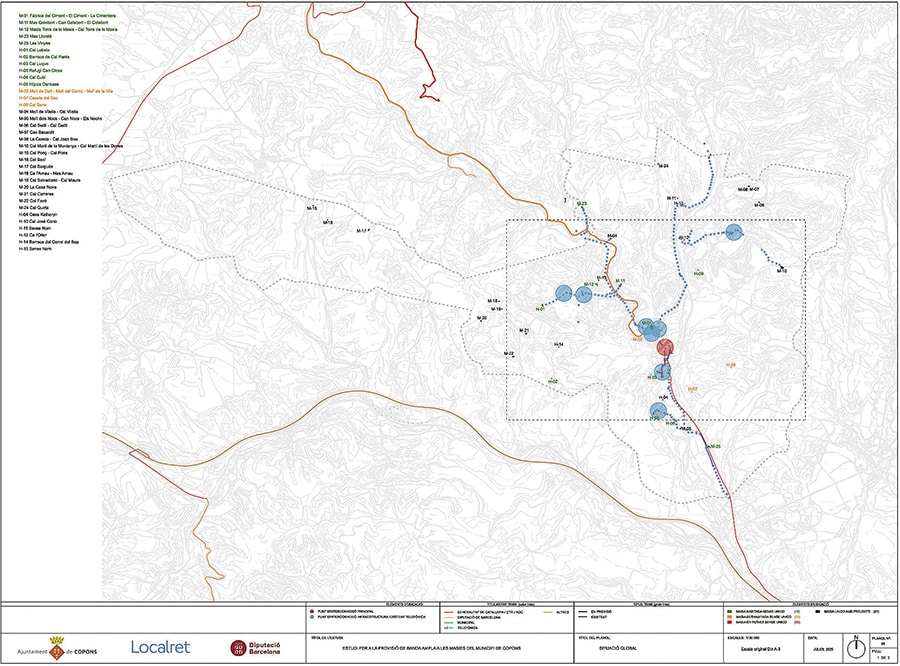
Task: Click the M-23 marker label
Action: point(580,204)
